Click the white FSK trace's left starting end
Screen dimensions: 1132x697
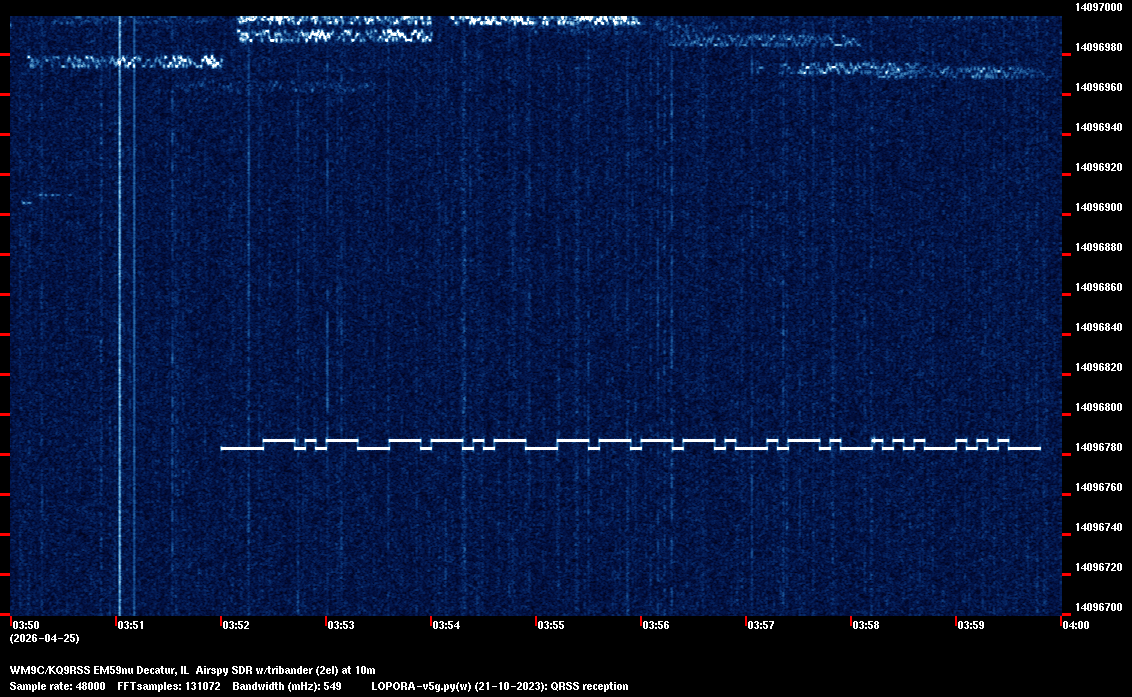click(223, 449)
